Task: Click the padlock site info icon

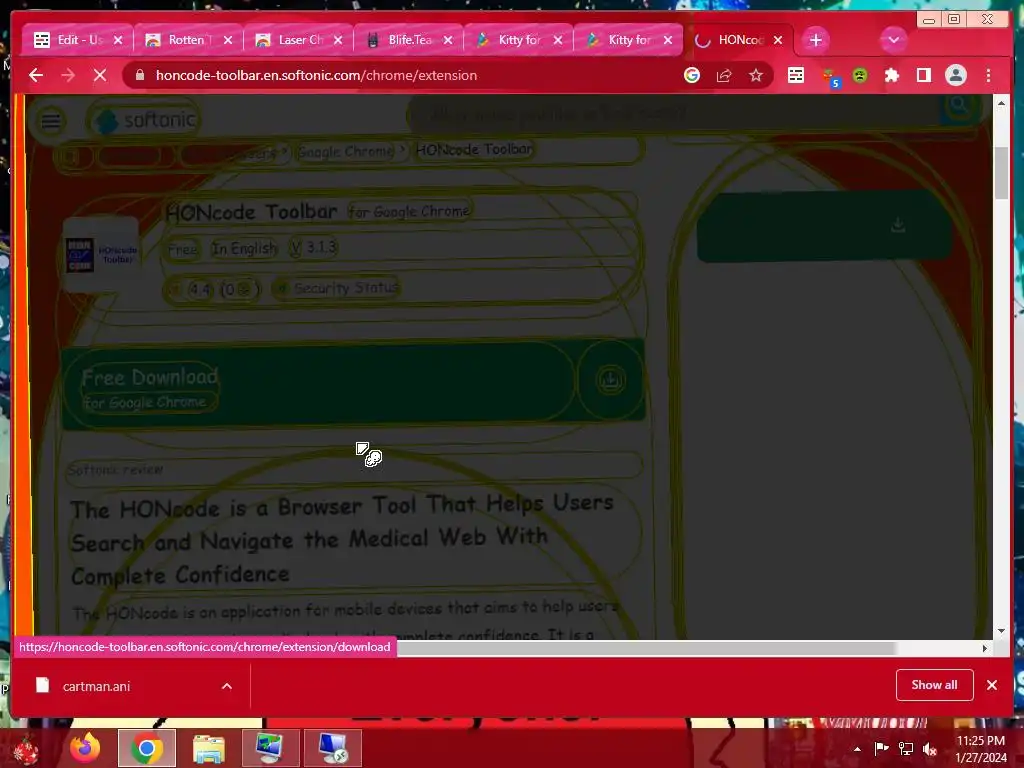Action: click(x=140, y=75)
